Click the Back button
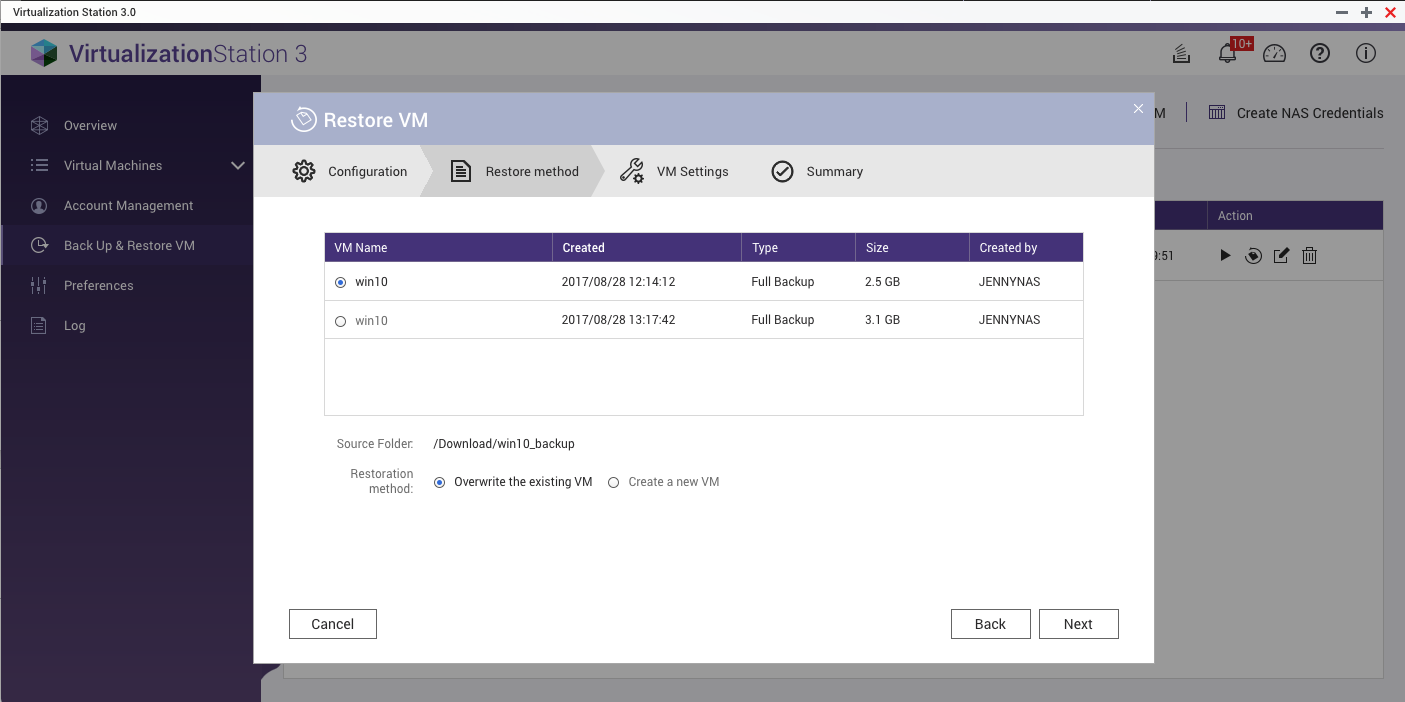This screenshot has height=702, width=1405. point(990,624)
